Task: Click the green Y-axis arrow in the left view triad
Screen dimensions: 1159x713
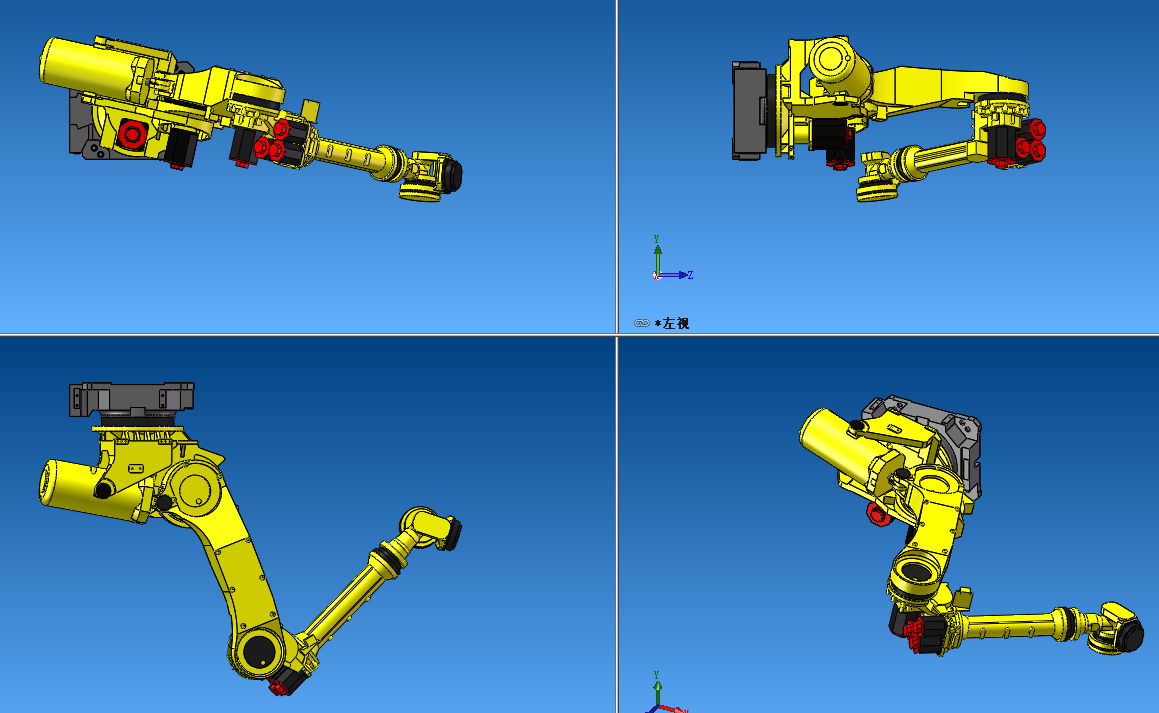Action: click(x=658, y=252)
